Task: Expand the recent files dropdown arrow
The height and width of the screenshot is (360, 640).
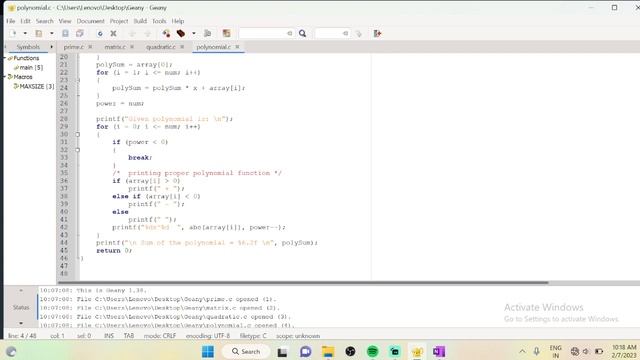Action: 52,33
